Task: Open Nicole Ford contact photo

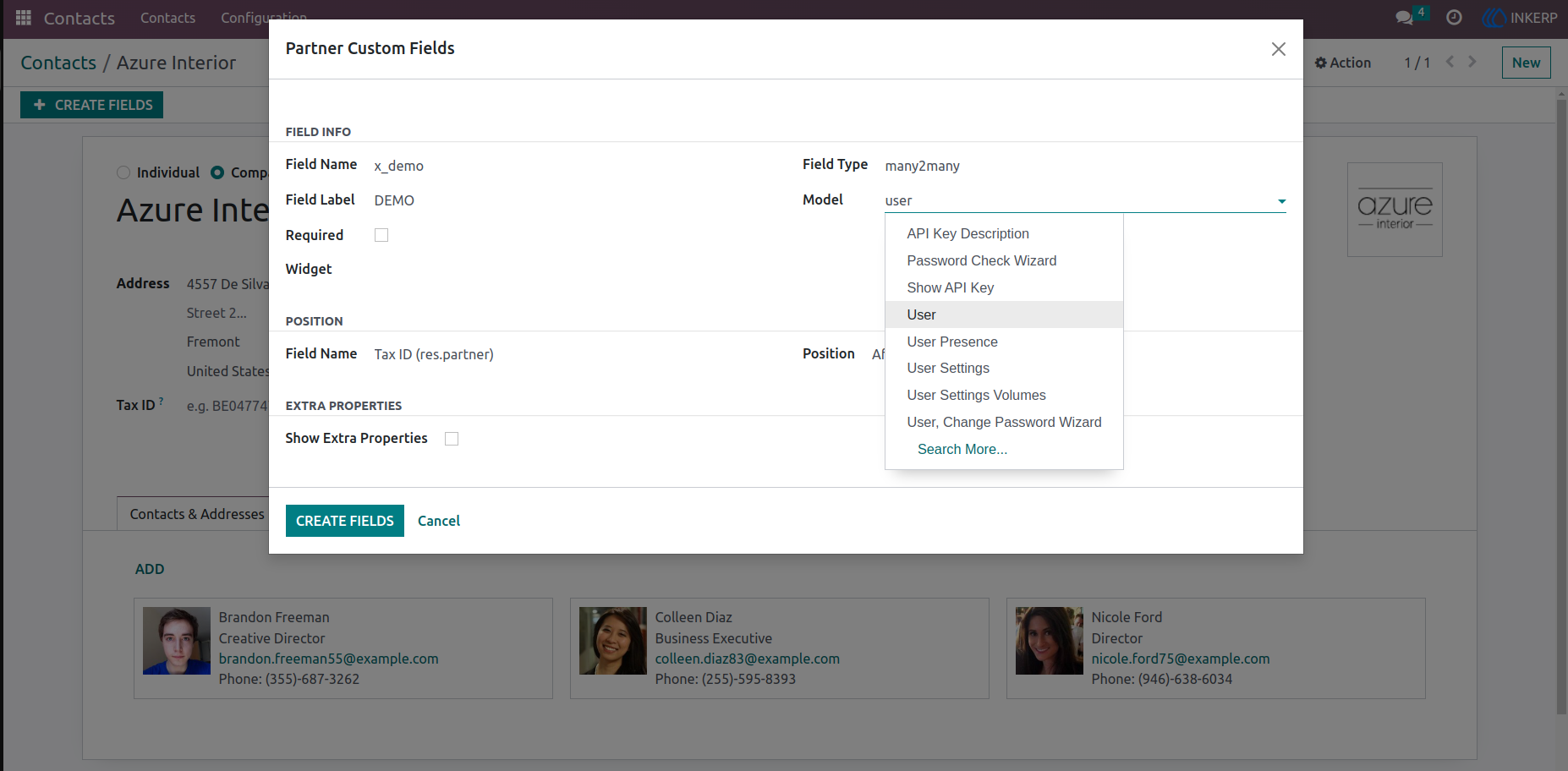Action: (1050, 641)
